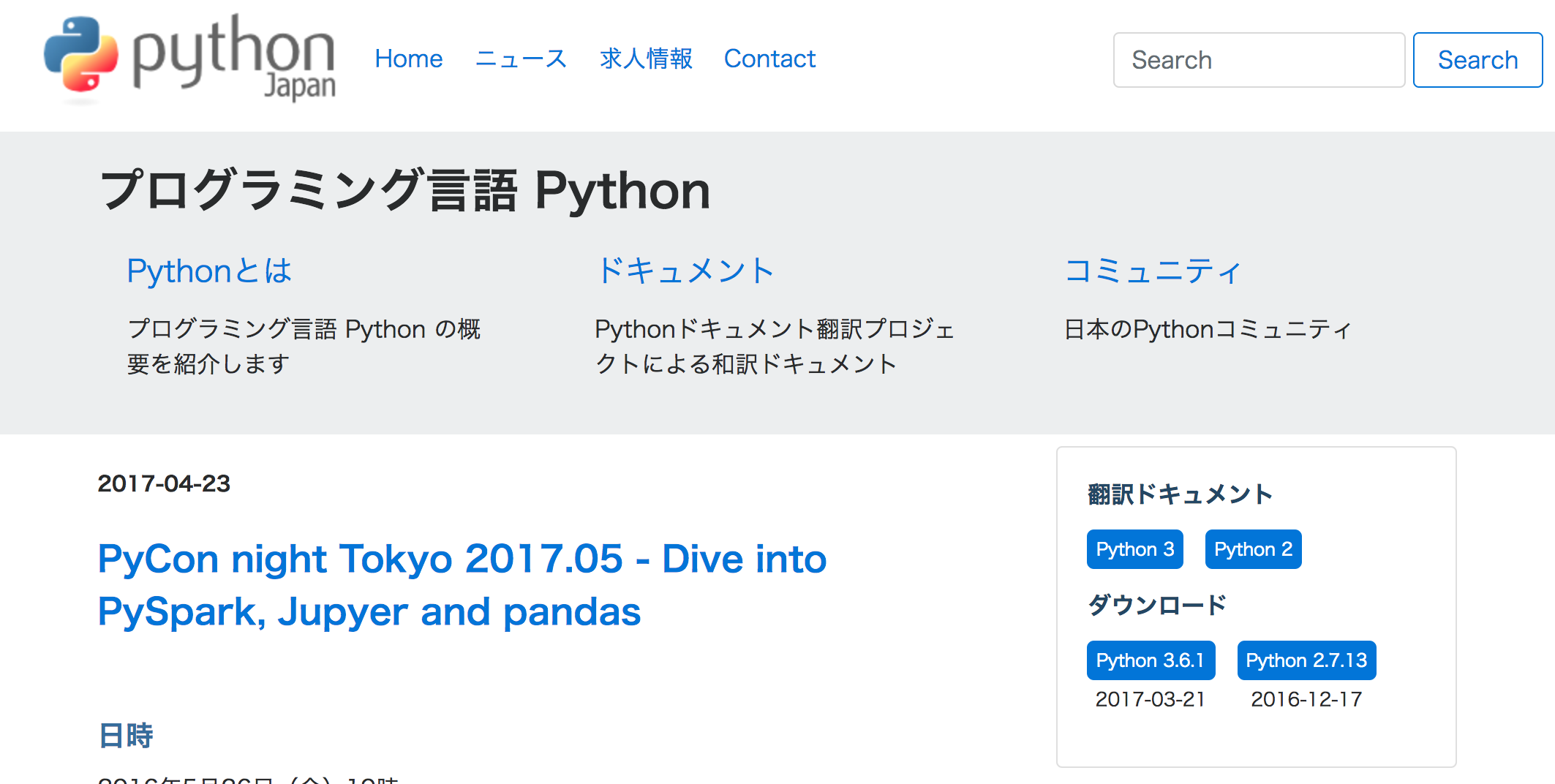Click the プログラミング言語 Python page heading

(404, 190)
